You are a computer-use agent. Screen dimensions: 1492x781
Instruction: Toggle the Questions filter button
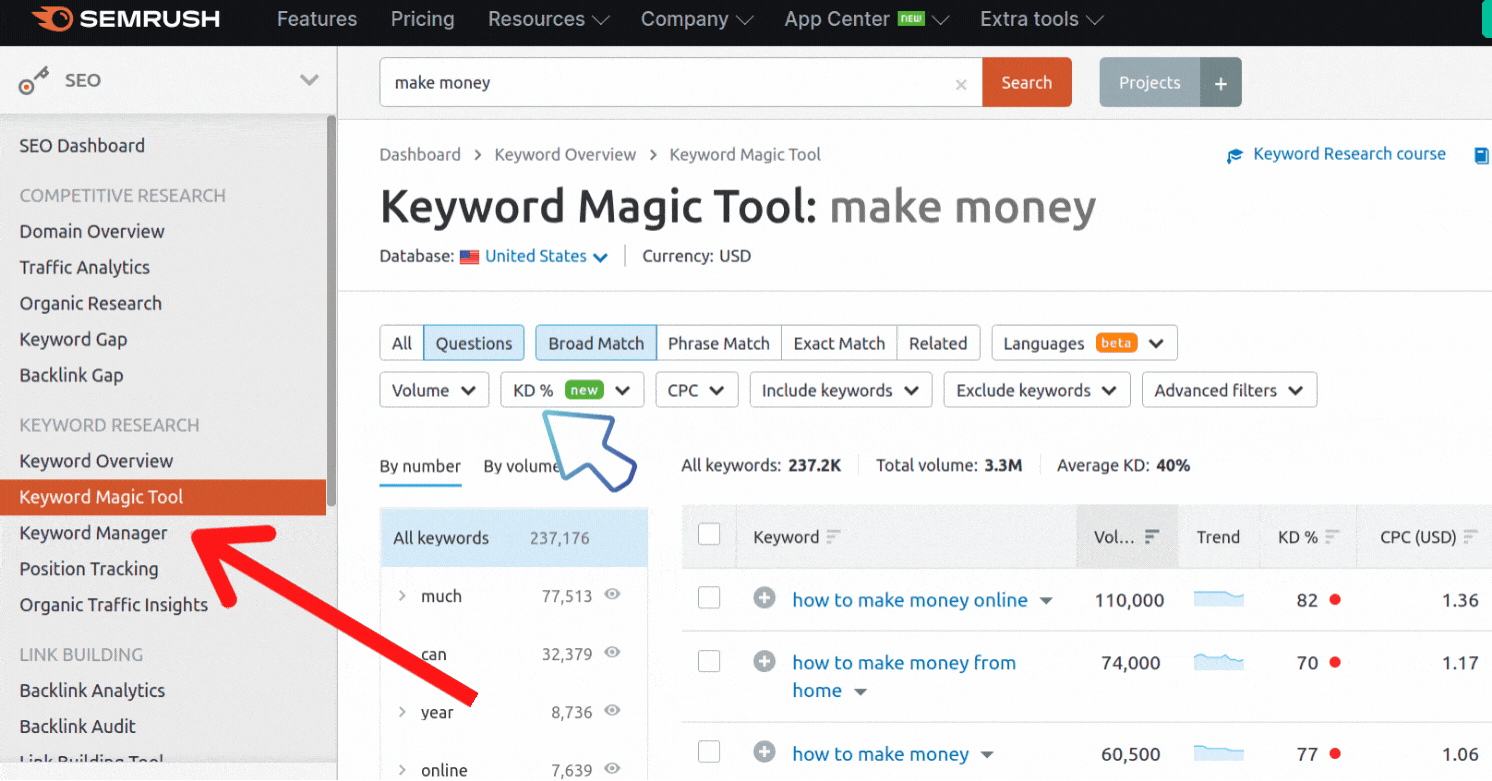click(474, 343)
